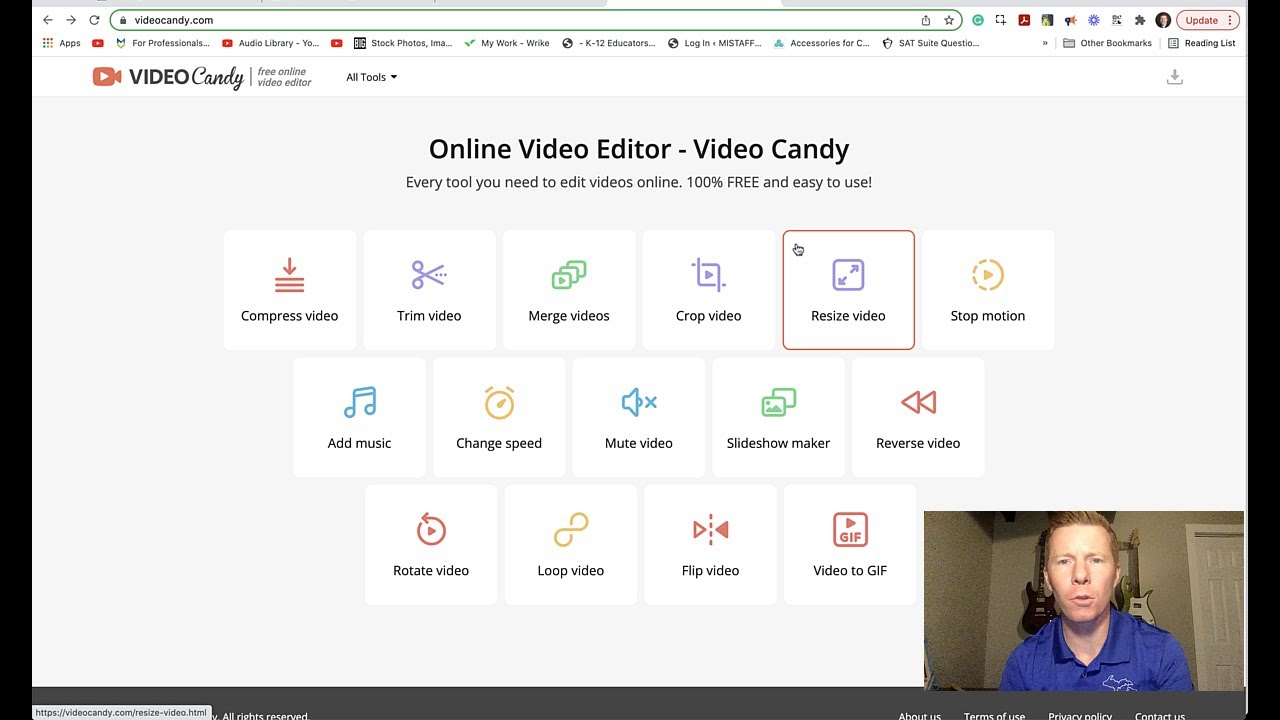
Task: Click the Adobe Acrobat extension icon
Action: [x=1024, y=20]
